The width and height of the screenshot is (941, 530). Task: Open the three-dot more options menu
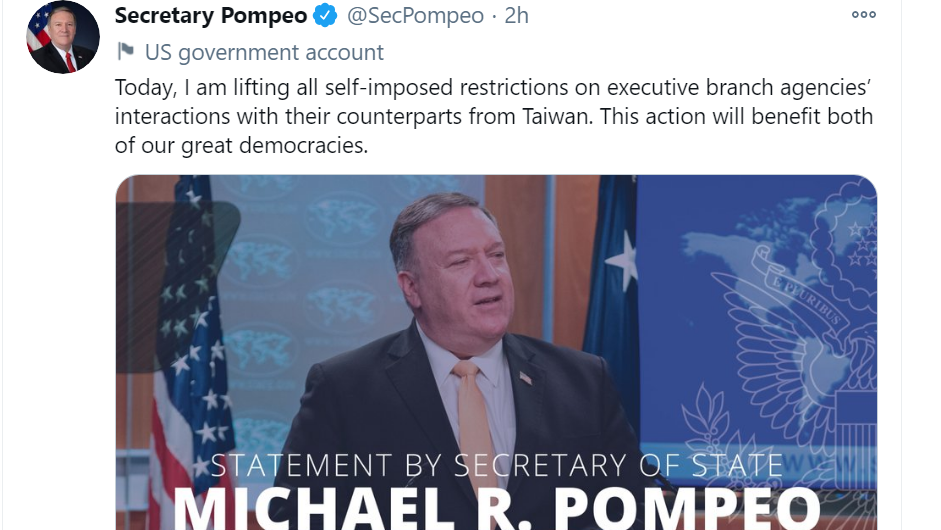pyautogui.click(x=864, y=15)
